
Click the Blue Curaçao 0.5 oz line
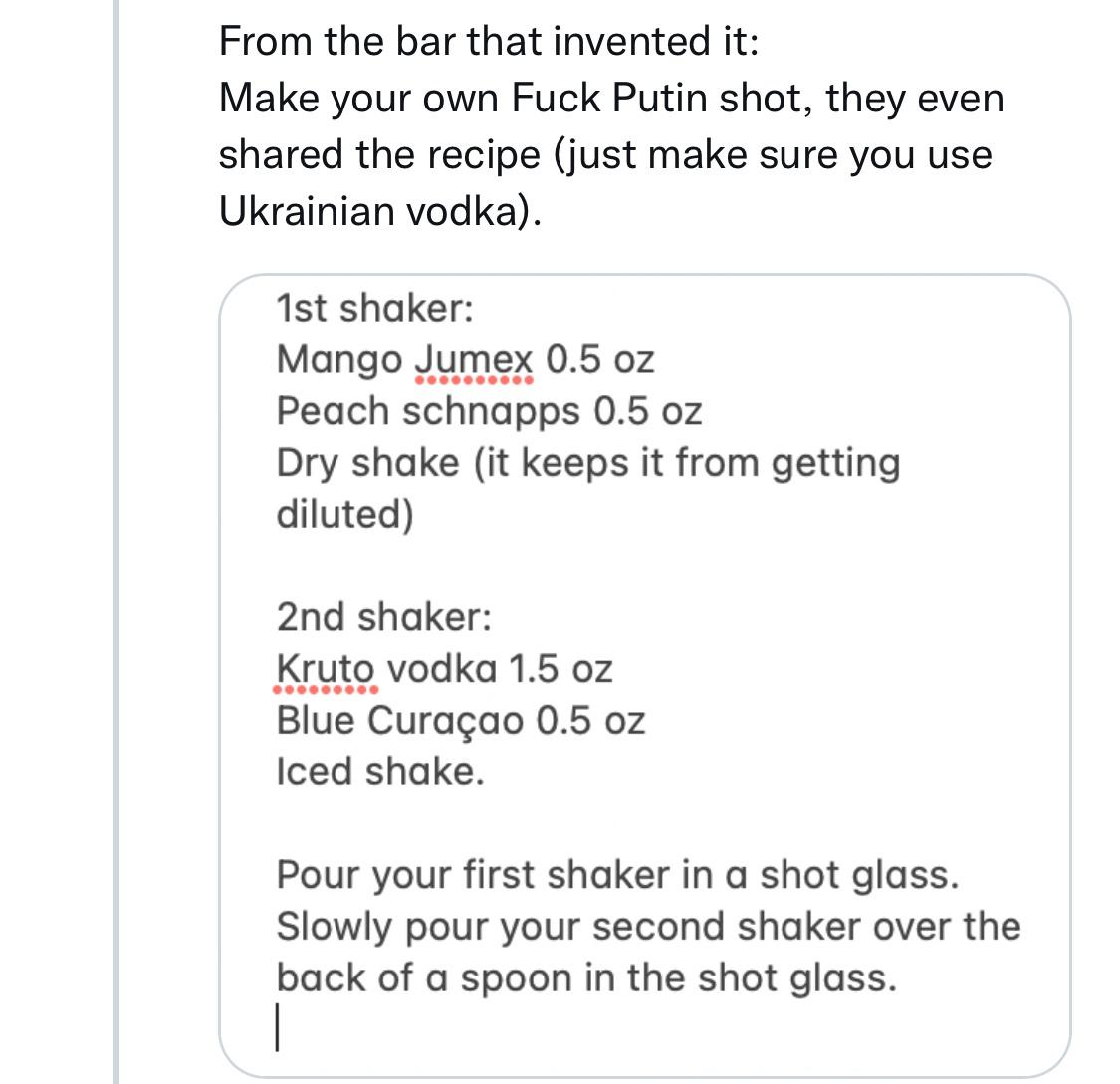coord(461,721)
